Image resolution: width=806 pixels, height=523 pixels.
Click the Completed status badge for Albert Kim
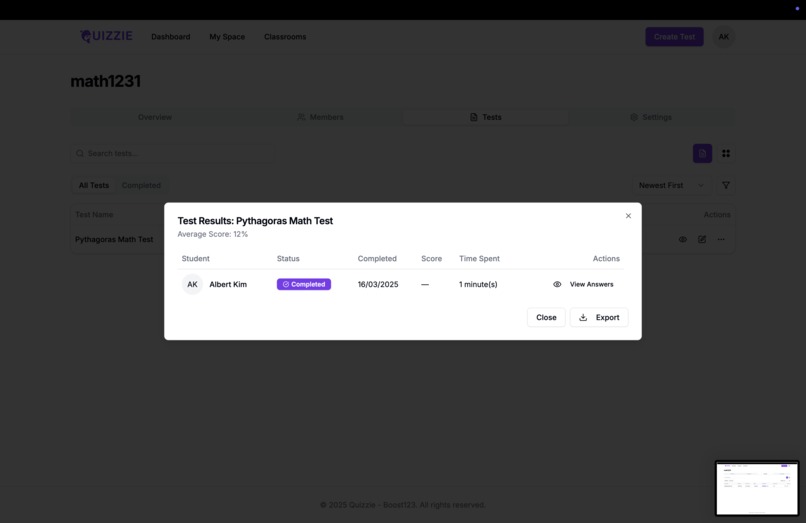[x=304, y=284]
